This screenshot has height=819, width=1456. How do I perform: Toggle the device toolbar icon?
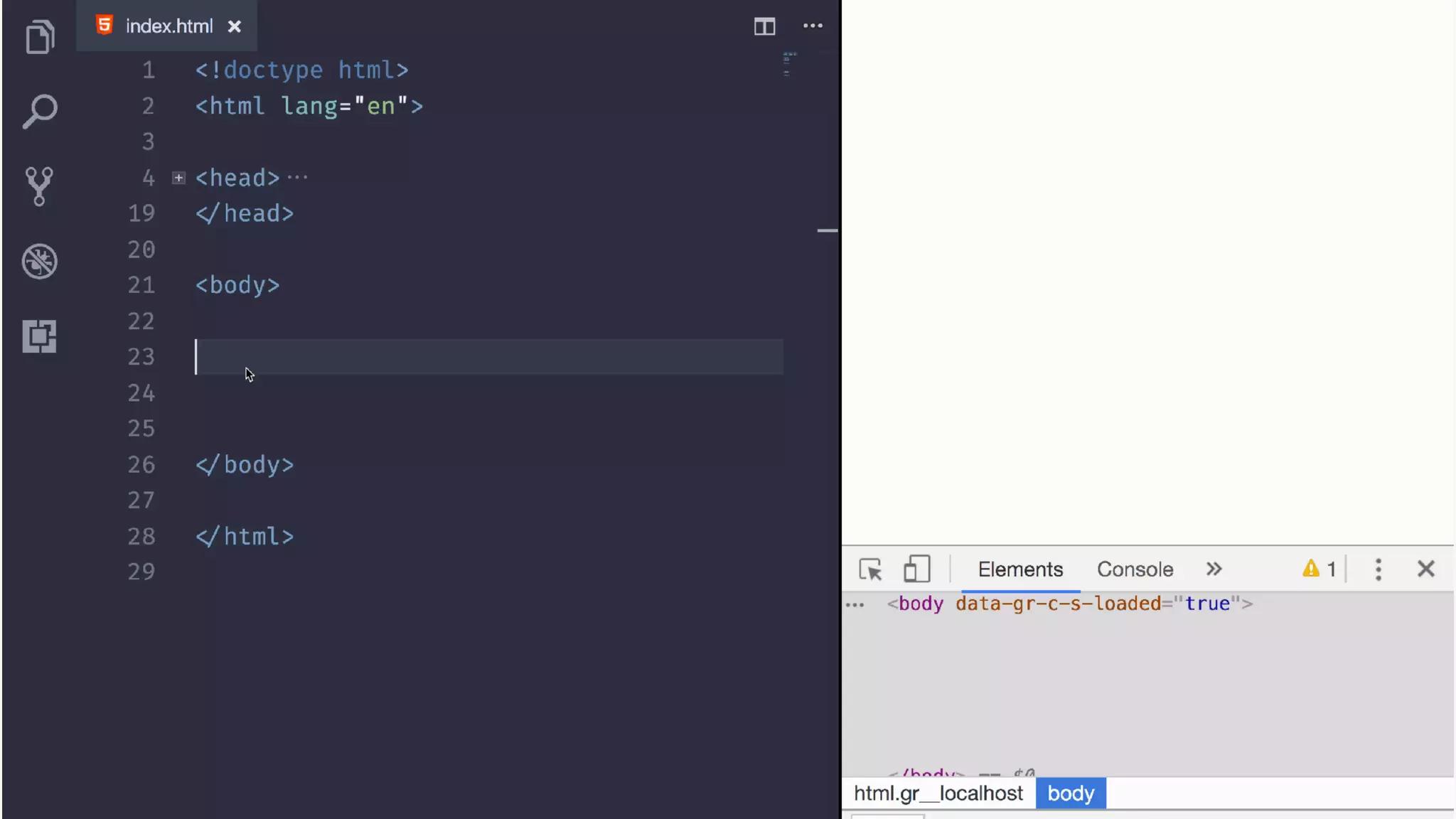click(916, 569)
